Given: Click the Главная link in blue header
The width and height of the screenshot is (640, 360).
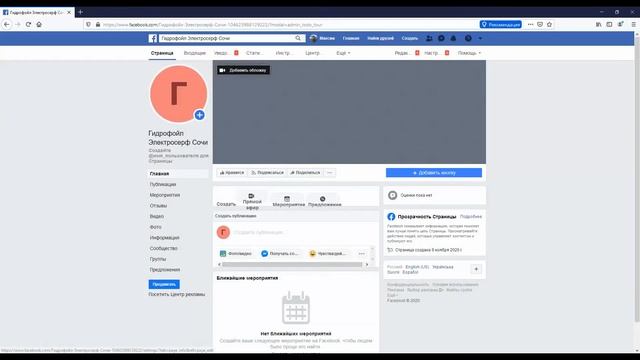Looking at the screenshot, I should 351,38.
